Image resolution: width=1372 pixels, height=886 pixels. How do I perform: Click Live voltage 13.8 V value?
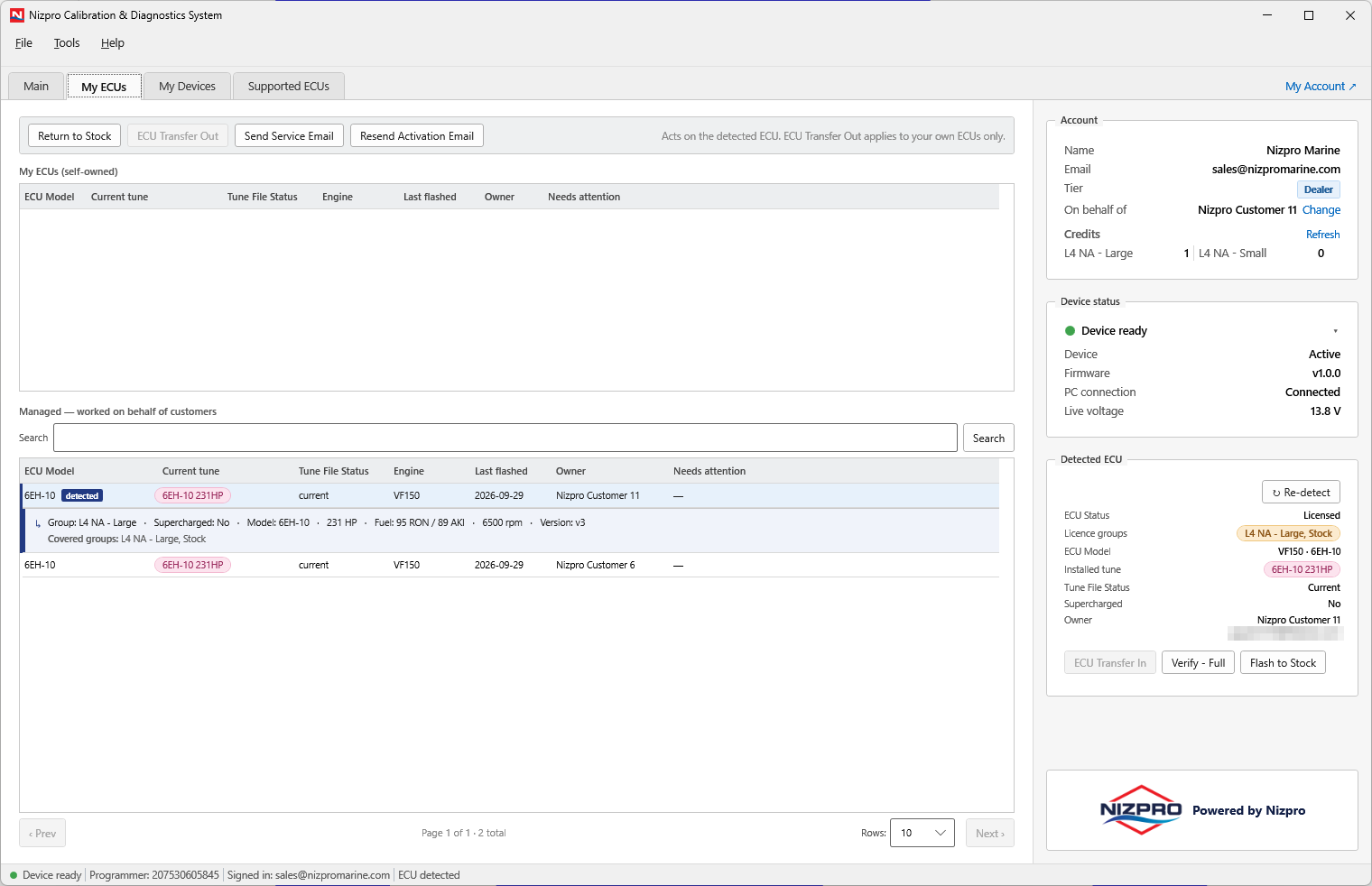coord(1325,411)
